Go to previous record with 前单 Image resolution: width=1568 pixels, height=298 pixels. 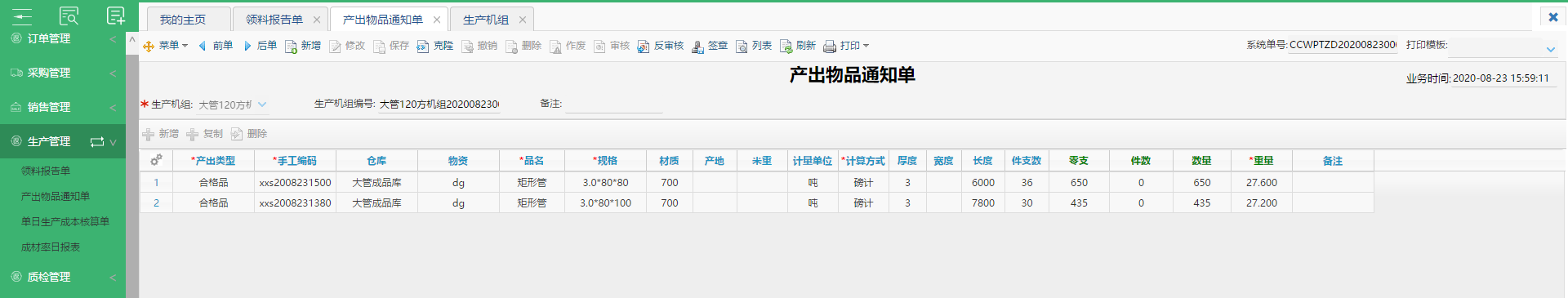pyautogui.click(x=215, y=46)
